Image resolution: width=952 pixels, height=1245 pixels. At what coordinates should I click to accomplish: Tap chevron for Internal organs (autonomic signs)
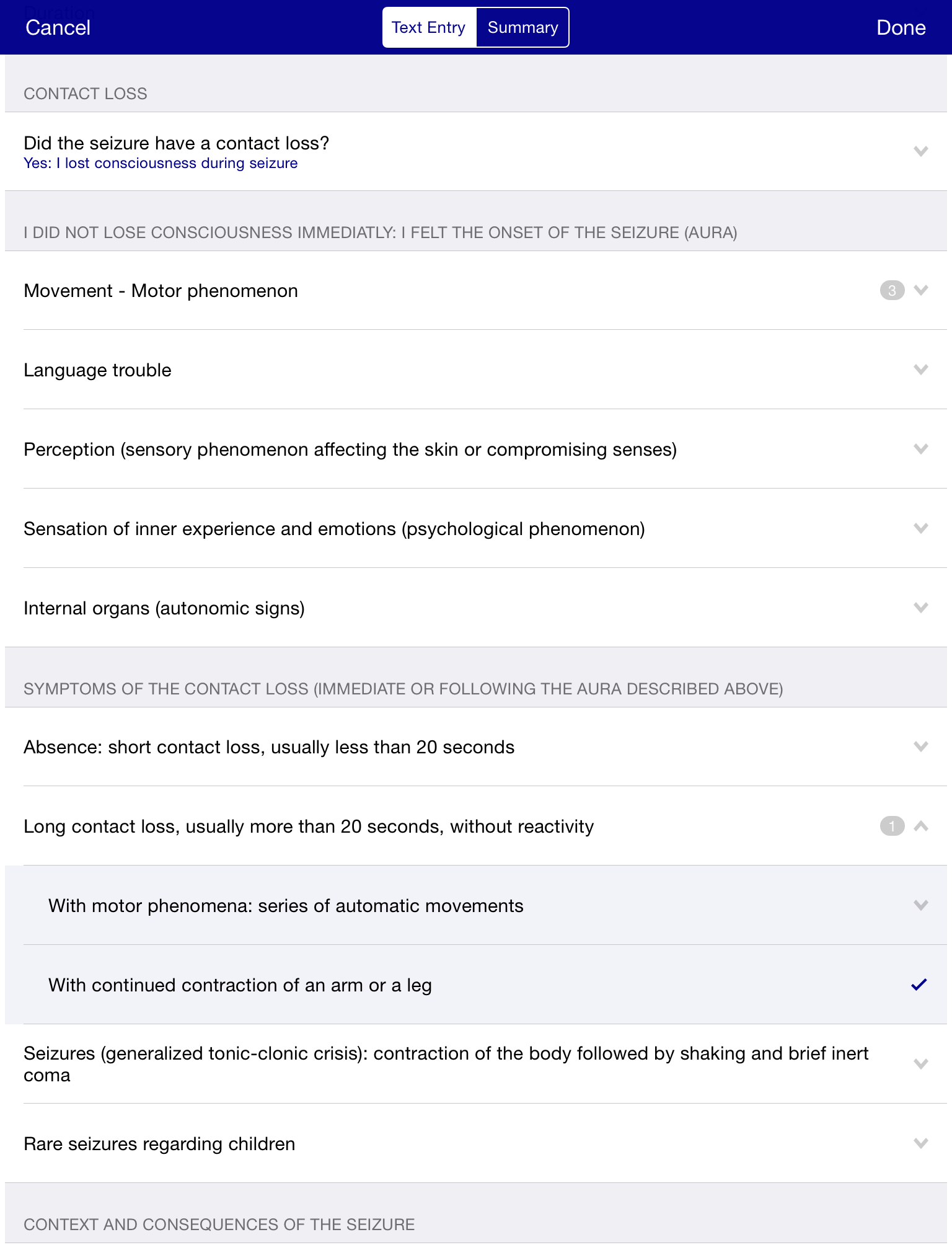pyautogui.click(x=920, y=608)
